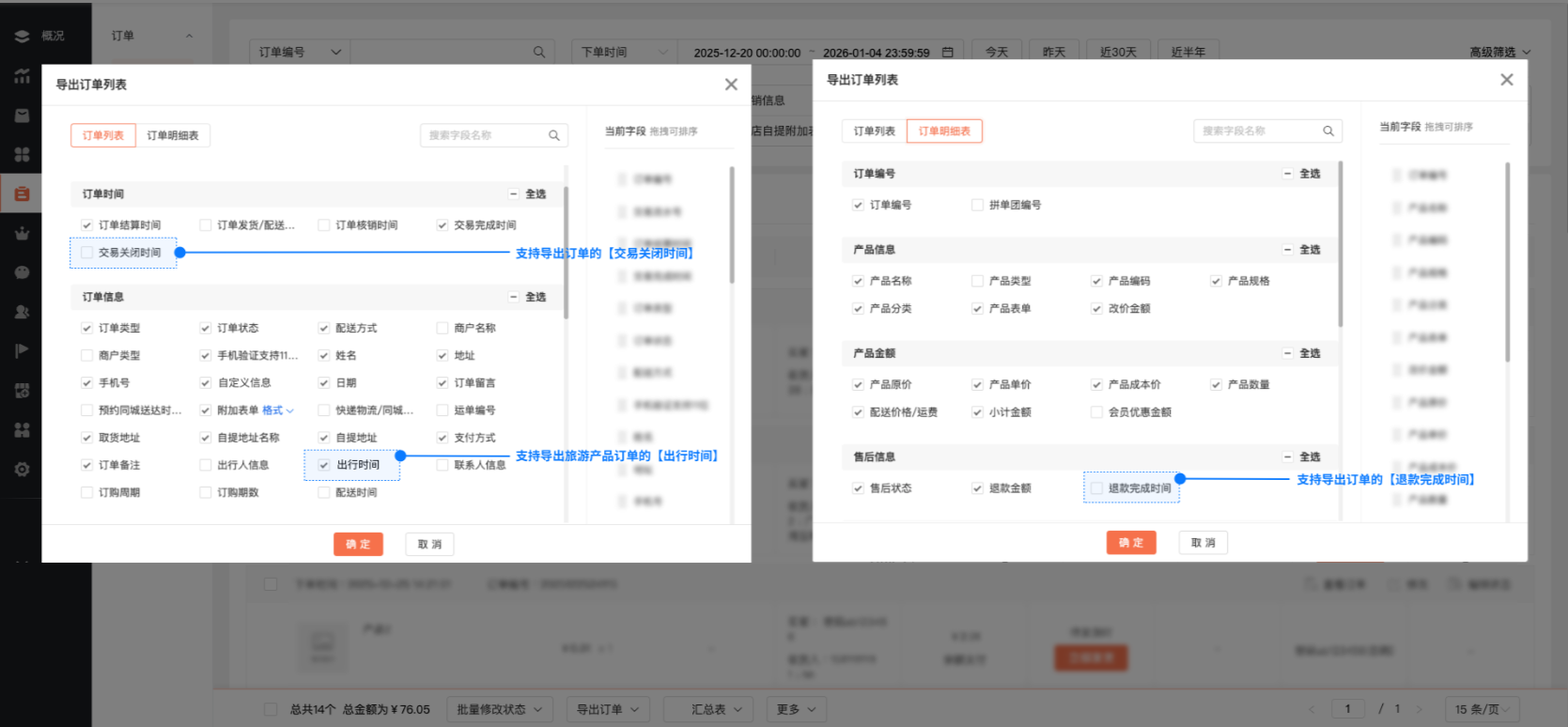Click the calendar icon in the date range
The image size is (1568, 727).
pyautogui.click(x=948, y=53)
